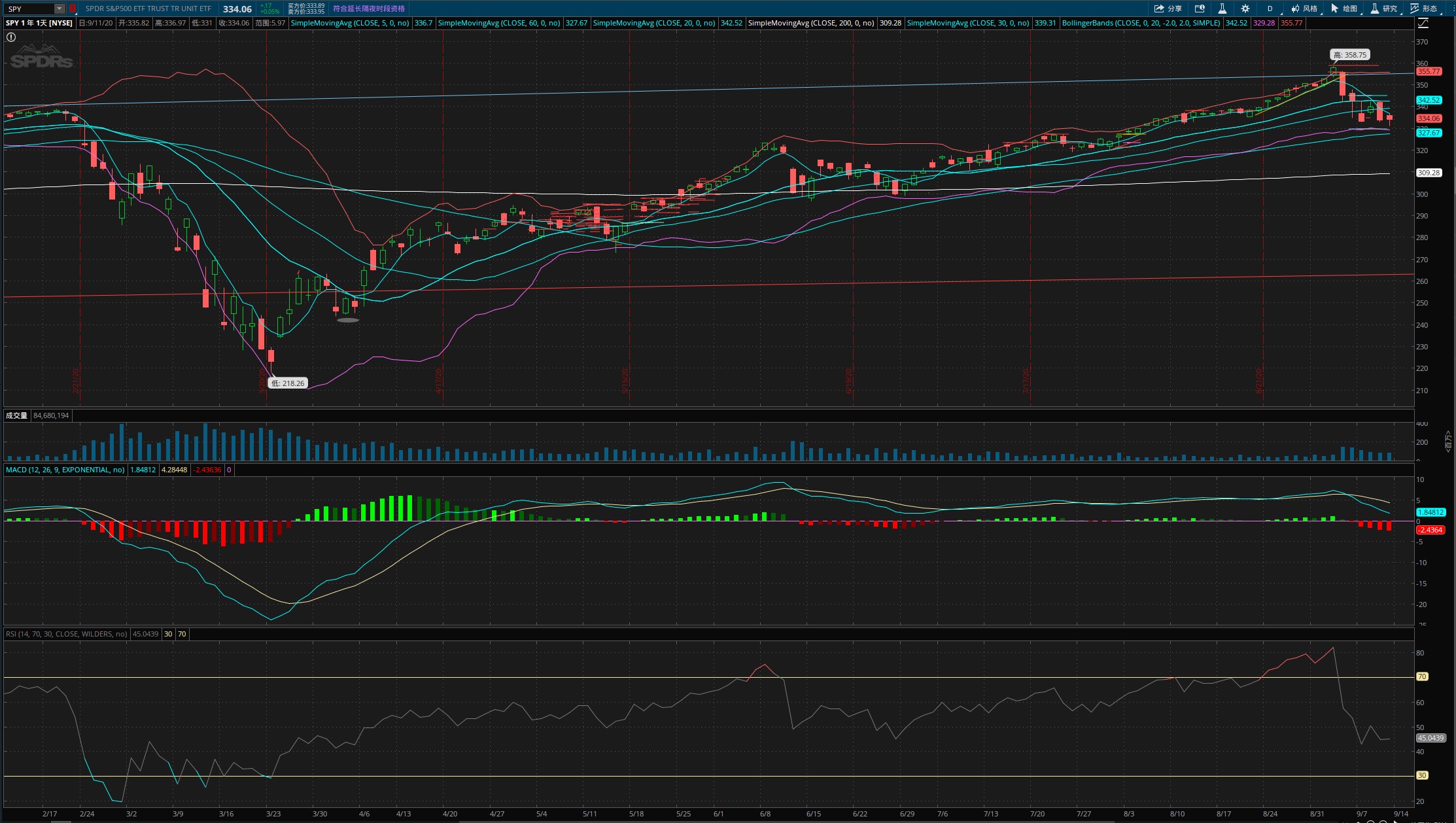Image resolution: width=1456 pixels, height=823 pixels.
Task: Click the volume value 84,680,194
Action: click(51, 415)
